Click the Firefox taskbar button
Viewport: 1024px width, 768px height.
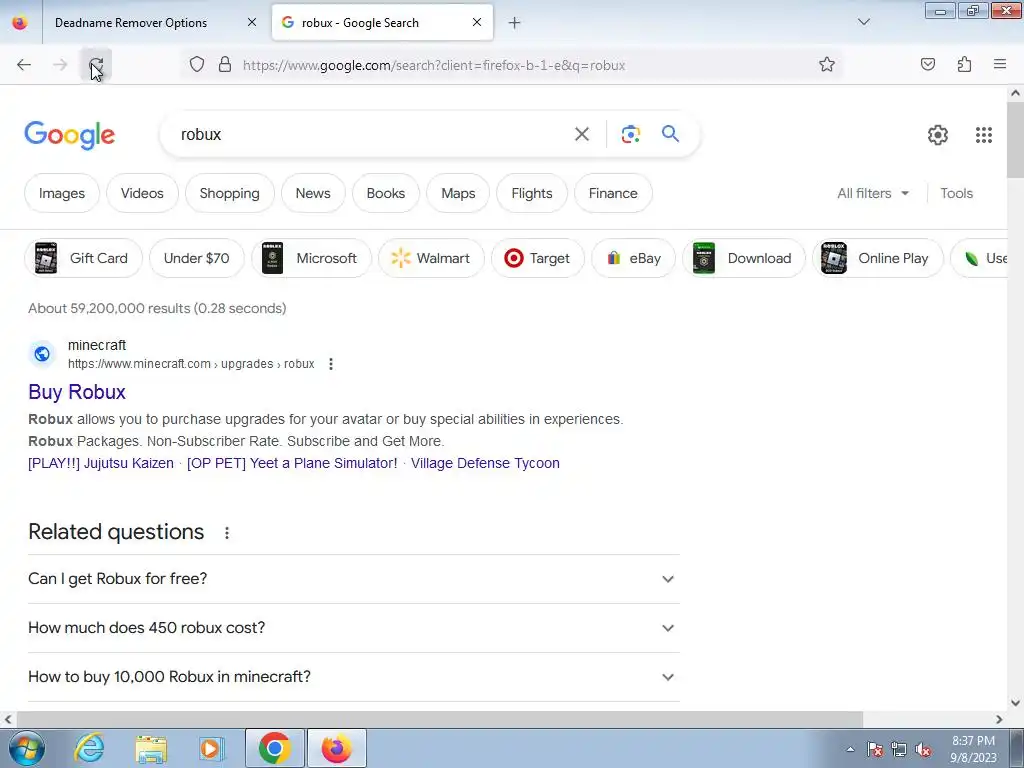click(337, 748)
